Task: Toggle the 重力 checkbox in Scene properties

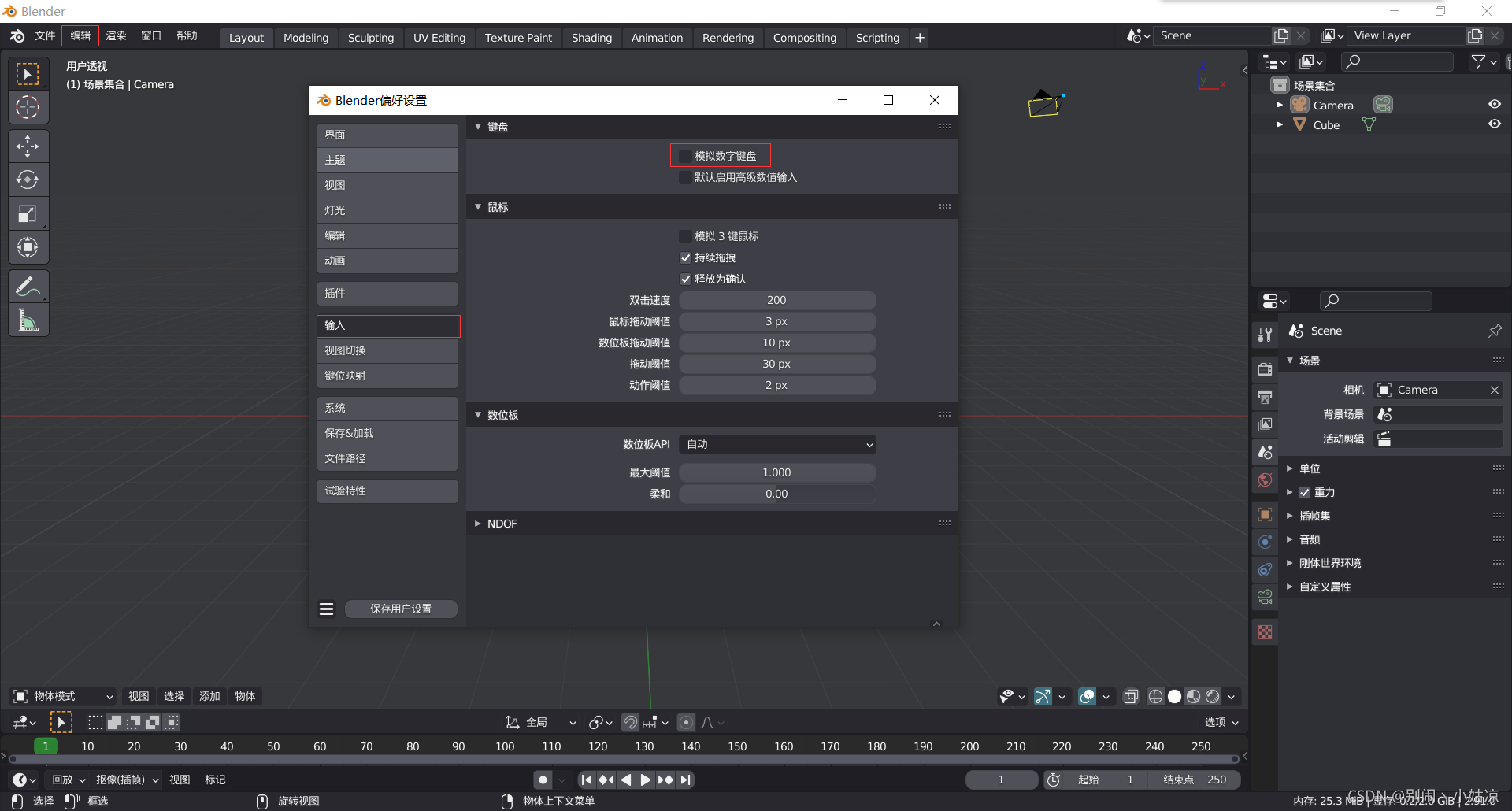Action: tap(1305, 492)
